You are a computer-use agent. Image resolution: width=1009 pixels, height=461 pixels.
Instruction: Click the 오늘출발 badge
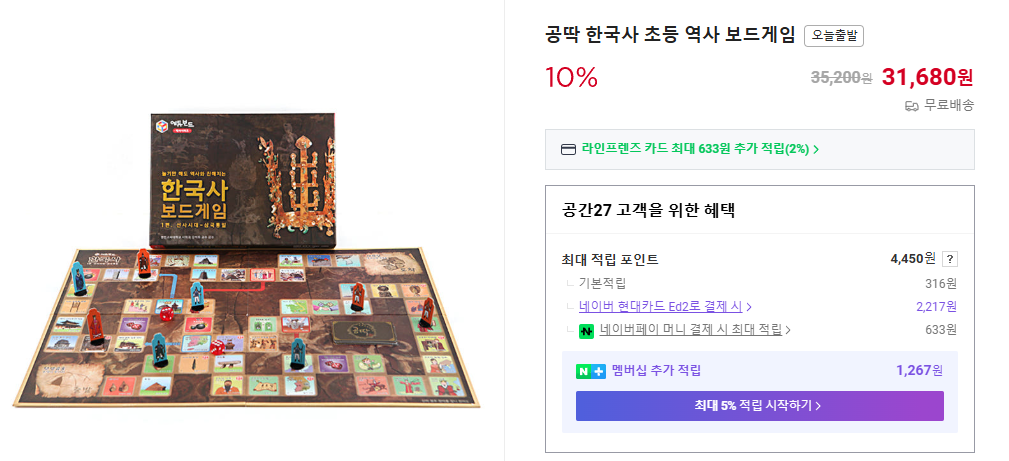[x=834, y=36]
